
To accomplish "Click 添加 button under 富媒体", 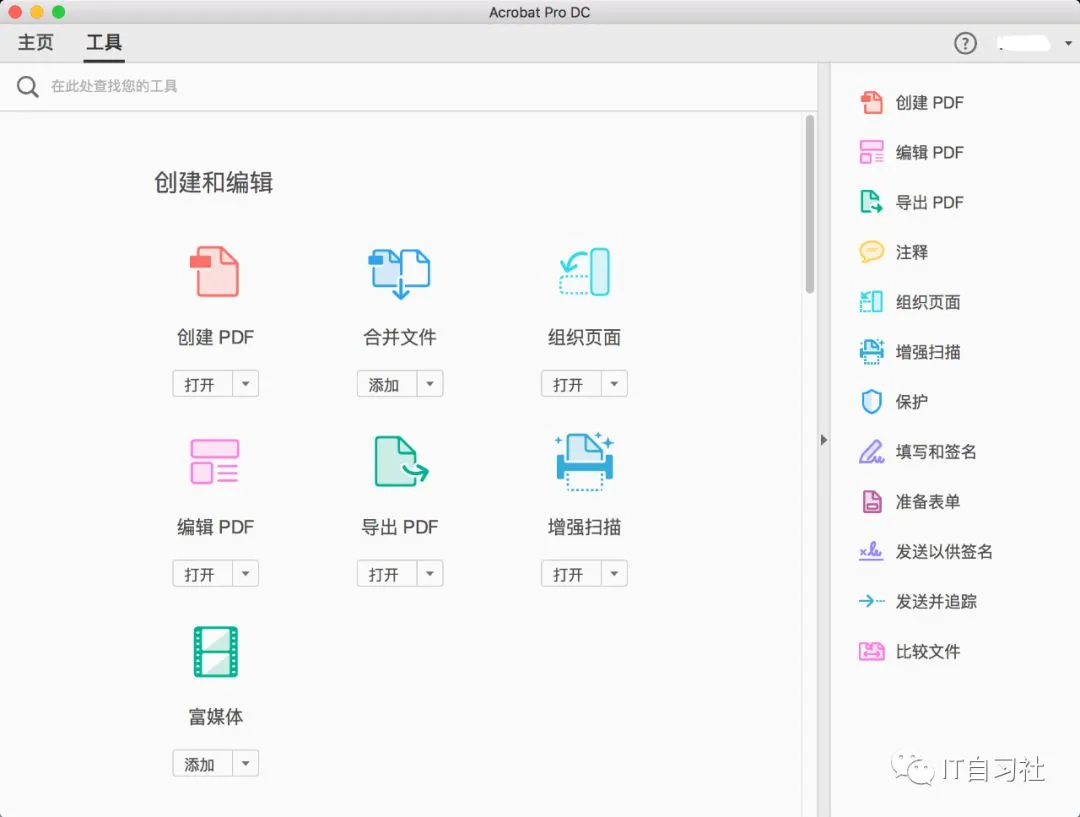I will pos(202,763).
